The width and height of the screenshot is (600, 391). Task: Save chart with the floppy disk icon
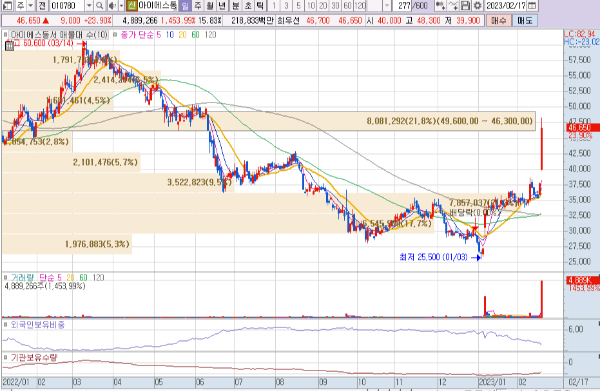tap(465, 5)
